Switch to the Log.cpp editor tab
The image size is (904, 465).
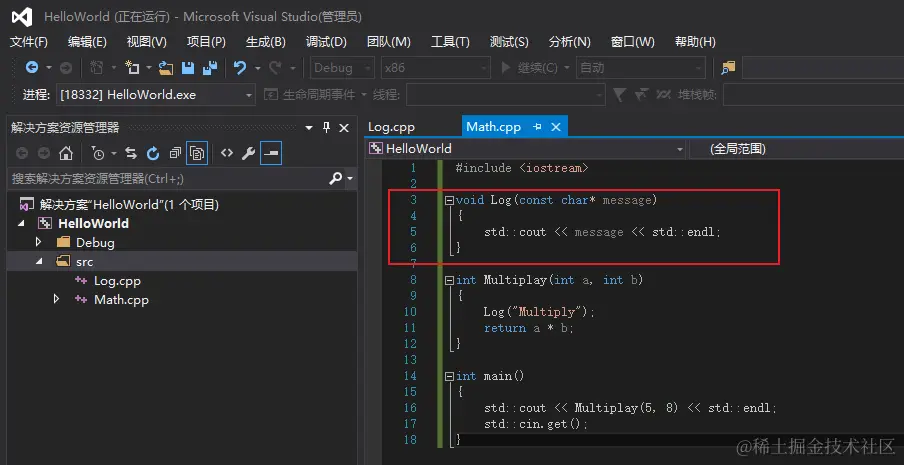coord(391,127)
